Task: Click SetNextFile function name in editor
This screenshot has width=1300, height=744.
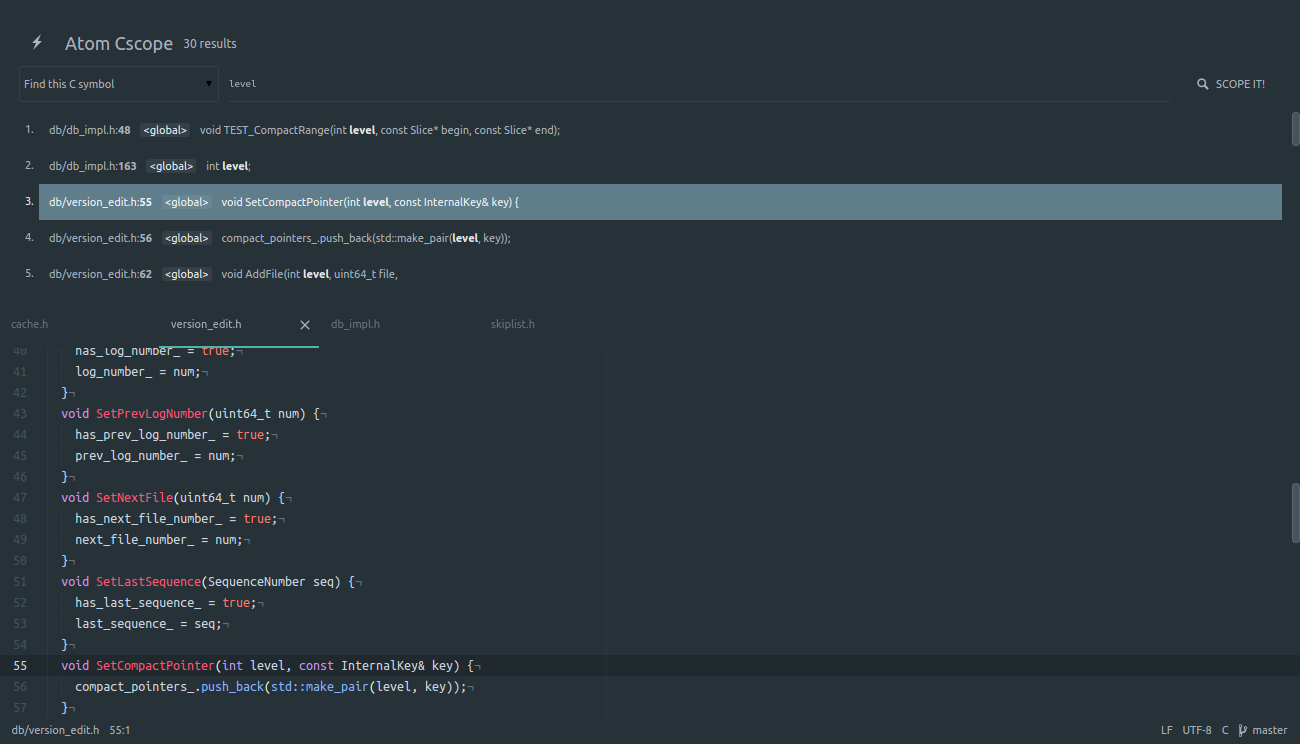Action: [x=134, y=498]
